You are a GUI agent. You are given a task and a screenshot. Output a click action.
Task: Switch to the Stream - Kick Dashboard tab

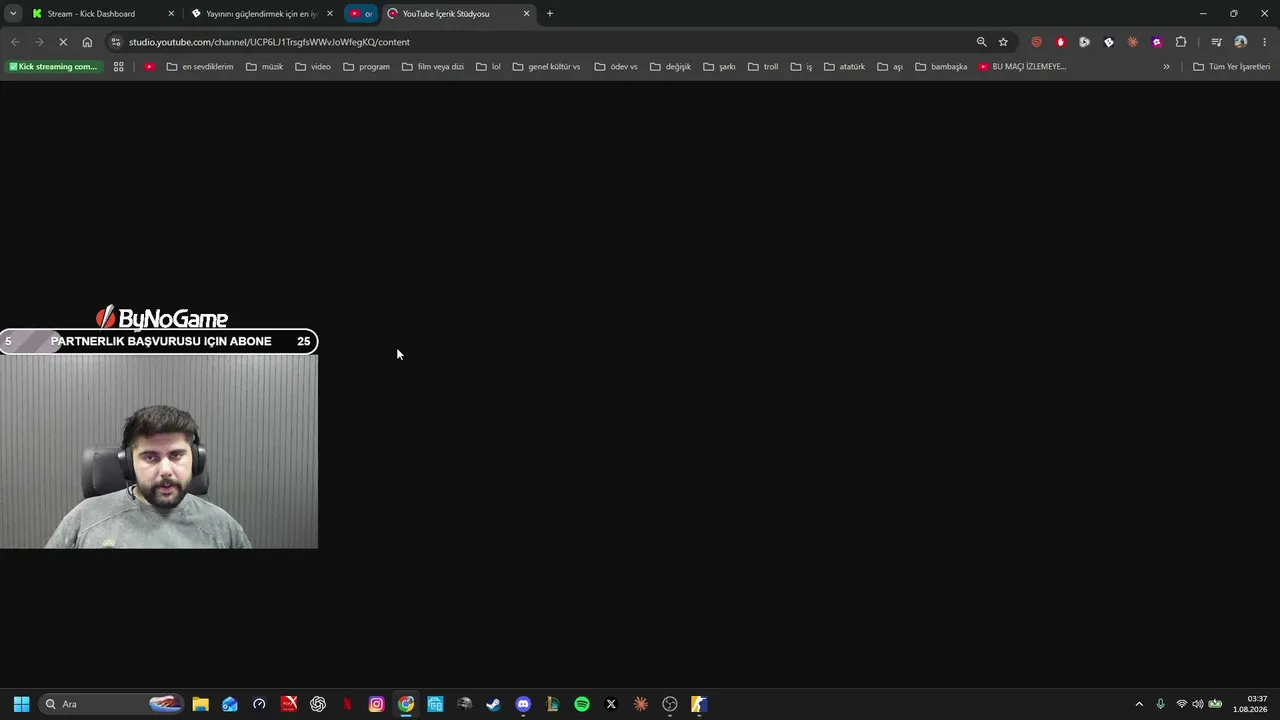[92, 14]
